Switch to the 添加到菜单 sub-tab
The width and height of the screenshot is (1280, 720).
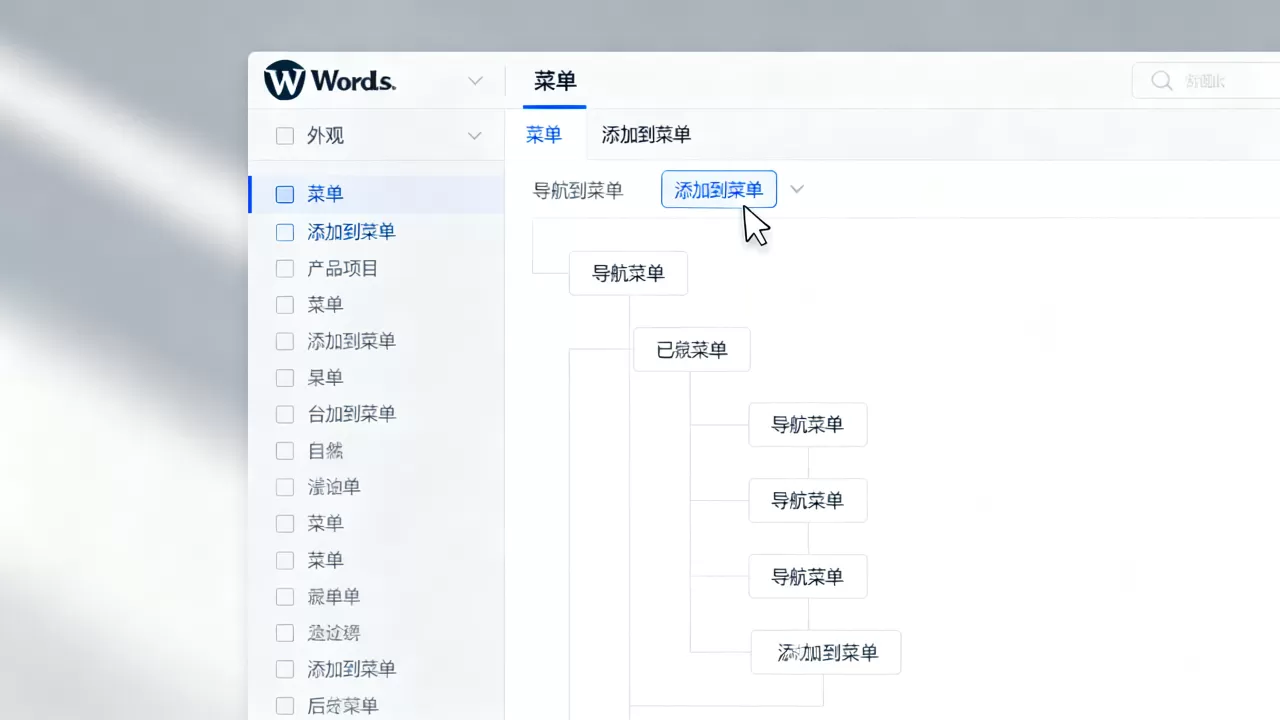point(646,135)
